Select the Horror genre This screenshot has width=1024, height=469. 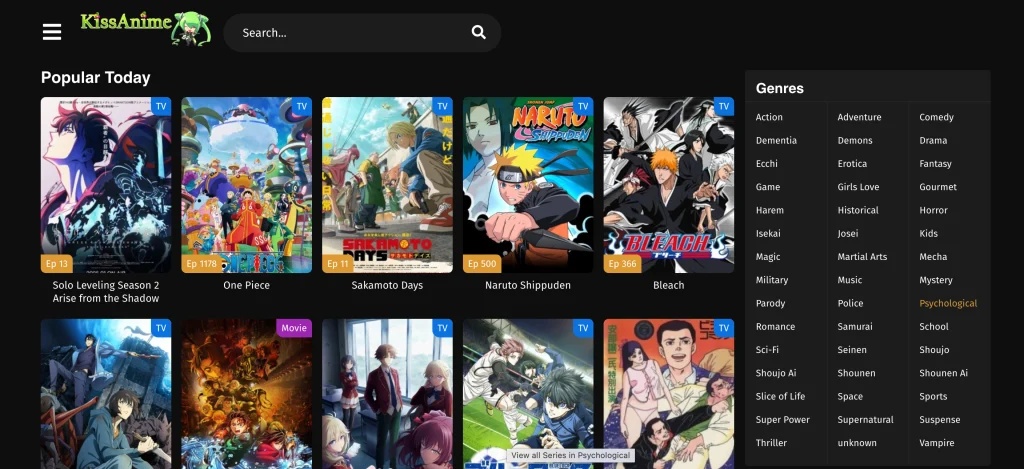click(x=933, y=210)
